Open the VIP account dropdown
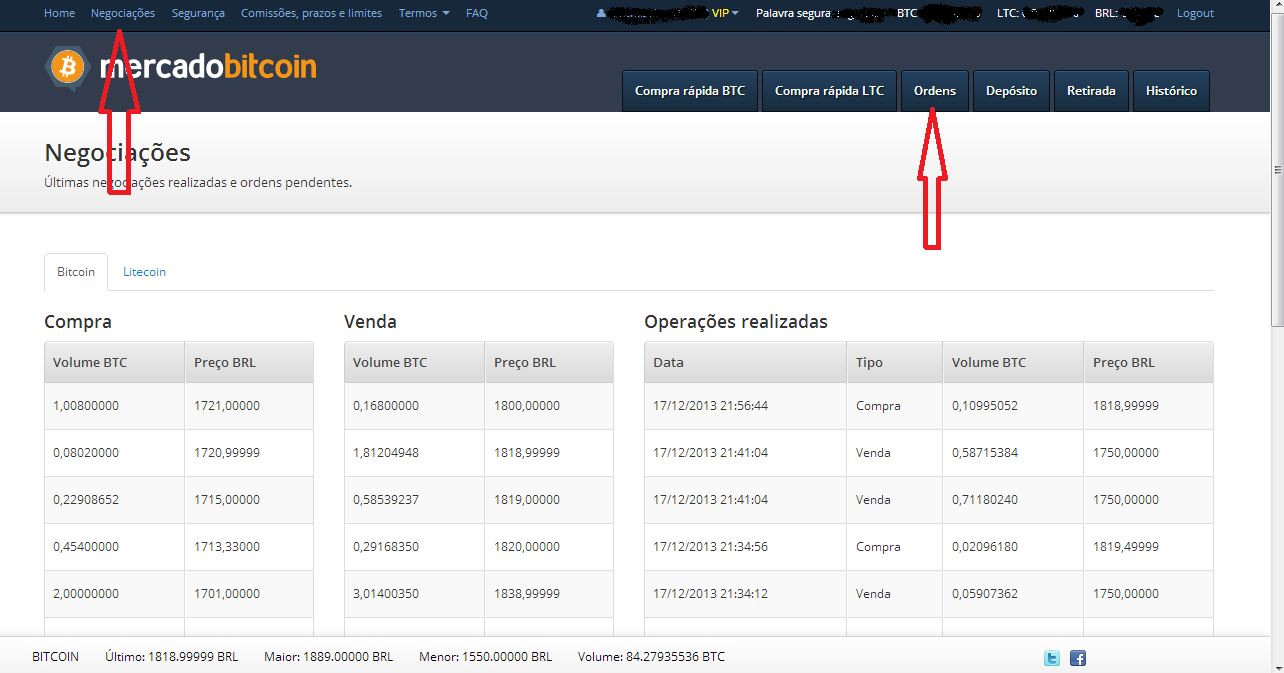This screenshot has height=673, width=1284. pyautogui.click(x=725, y=13)
